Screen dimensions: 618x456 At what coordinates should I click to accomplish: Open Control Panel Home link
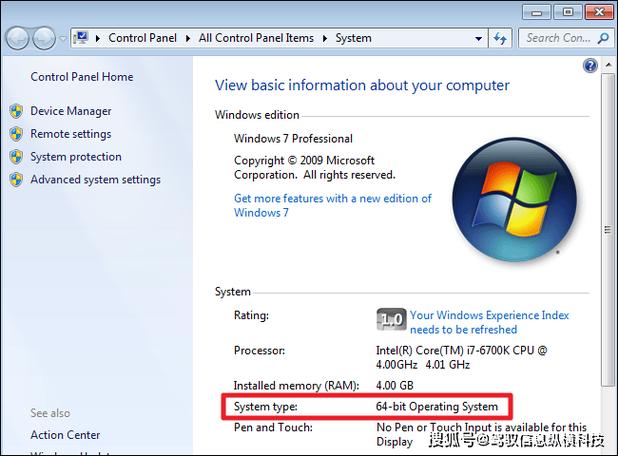[x=82, y=77]
